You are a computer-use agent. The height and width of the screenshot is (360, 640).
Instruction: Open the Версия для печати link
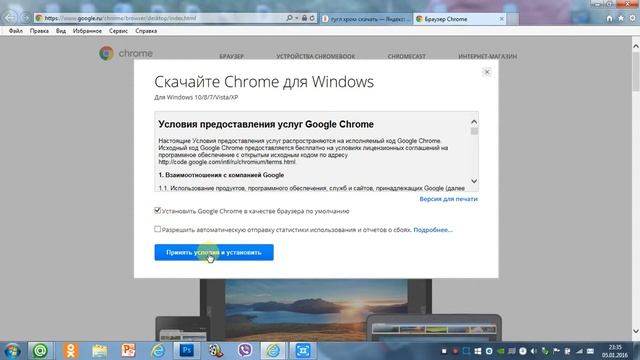(448, 199)
